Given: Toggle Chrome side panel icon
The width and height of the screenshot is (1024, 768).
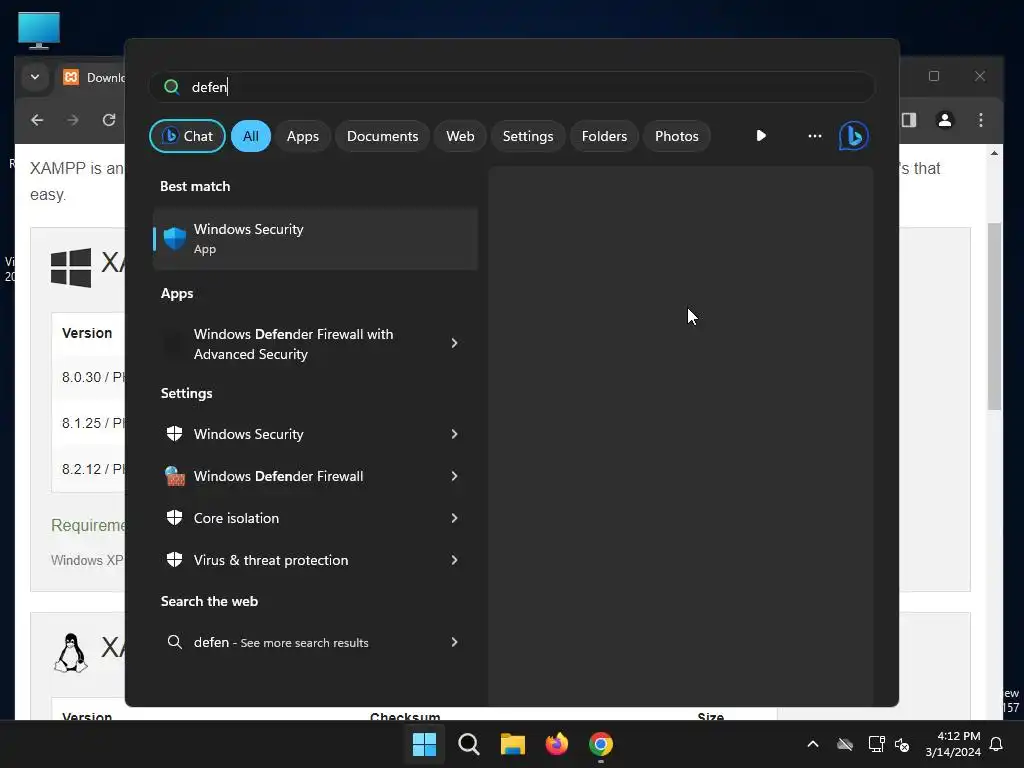Looking at the screenshot, I should [x=909, y=120].
